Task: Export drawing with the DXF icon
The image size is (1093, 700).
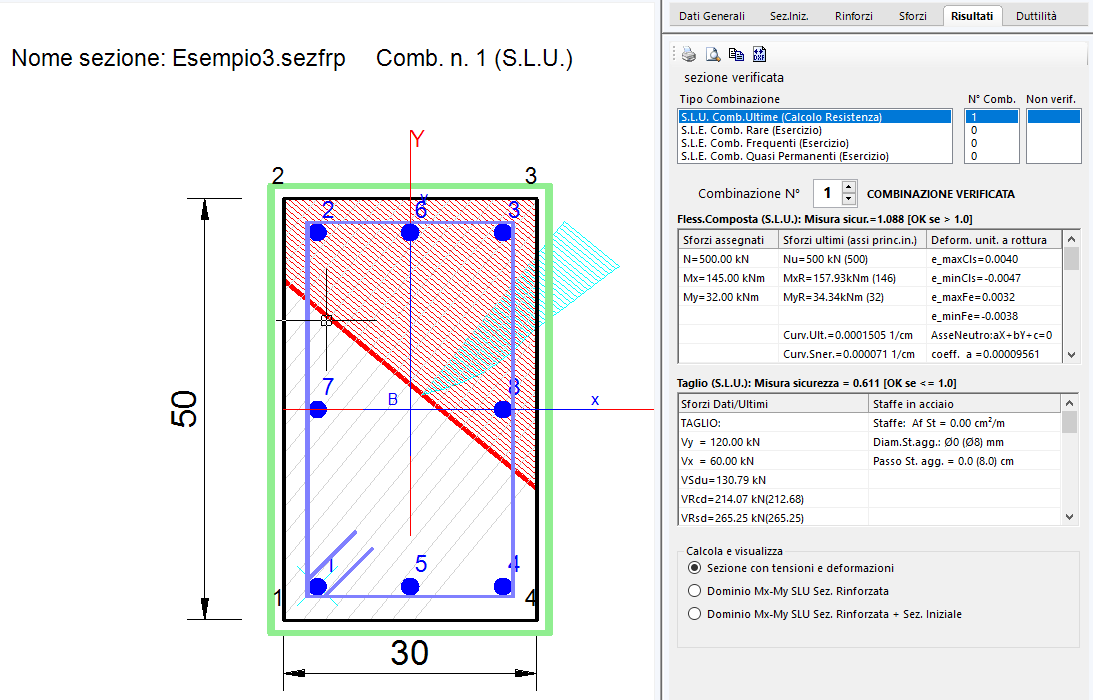Action: 759,54
